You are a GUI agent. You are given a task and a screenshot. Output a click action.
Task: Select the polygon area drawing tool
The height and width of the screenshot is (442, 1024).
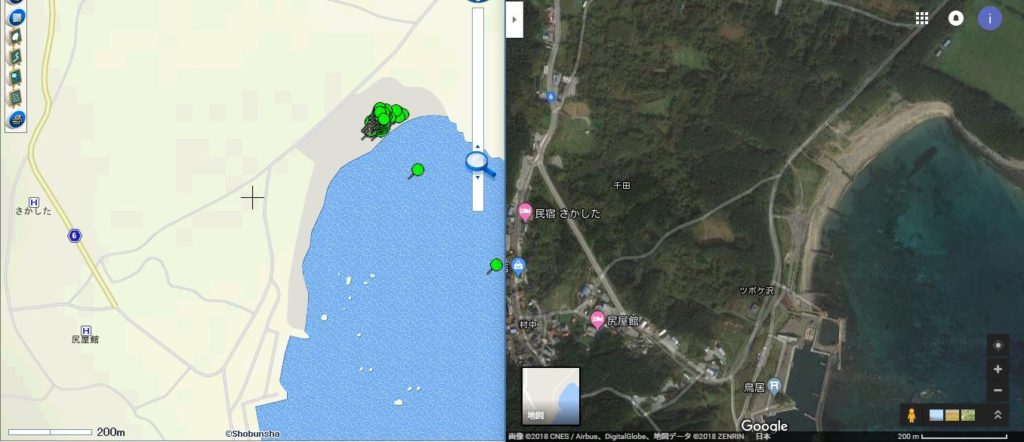pos(16,37)
